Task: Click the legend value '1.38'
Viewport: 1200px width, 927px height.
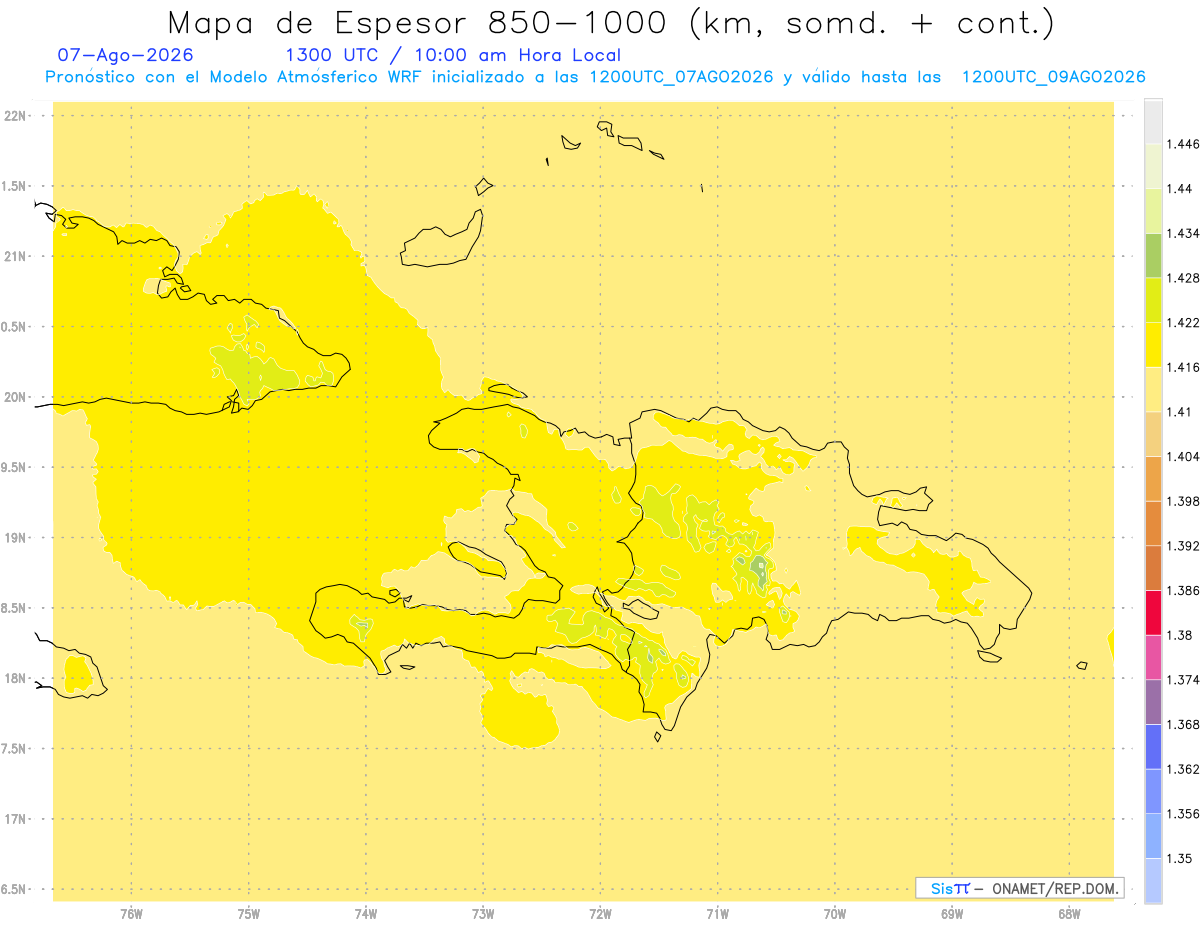Action: coord(1180,635)
